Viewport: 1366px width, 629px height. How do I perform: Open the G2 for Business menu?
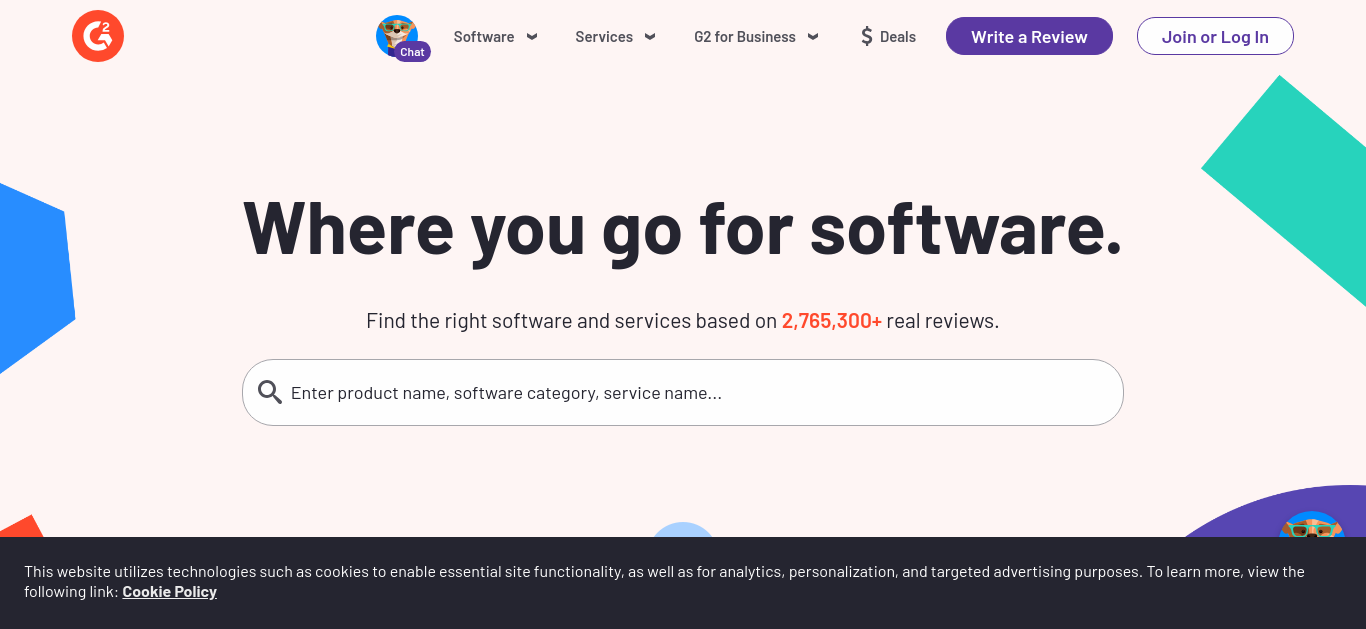tap(745, 37)
